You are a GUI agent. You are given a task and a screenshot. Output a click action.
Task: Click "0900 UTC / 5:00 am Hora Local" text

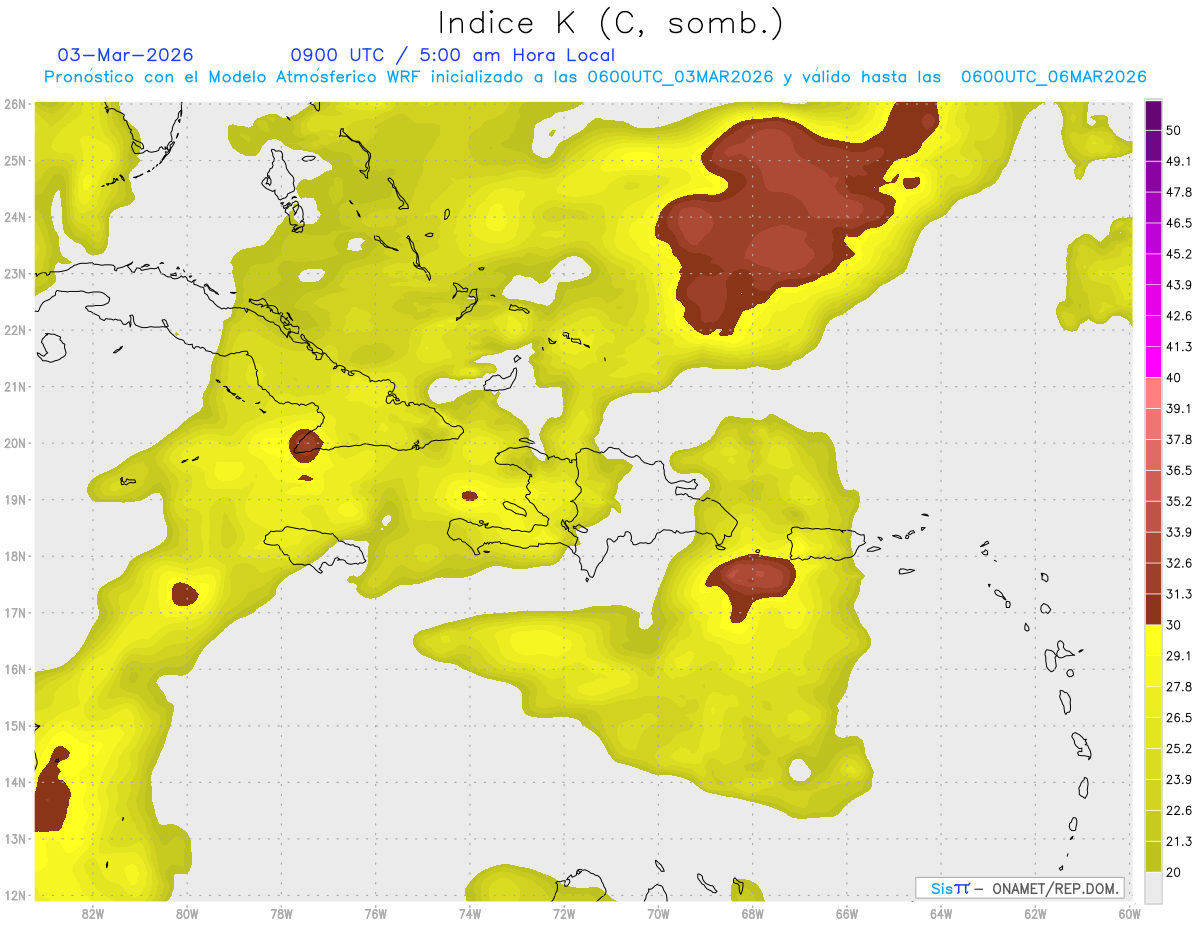pos(453,55)
